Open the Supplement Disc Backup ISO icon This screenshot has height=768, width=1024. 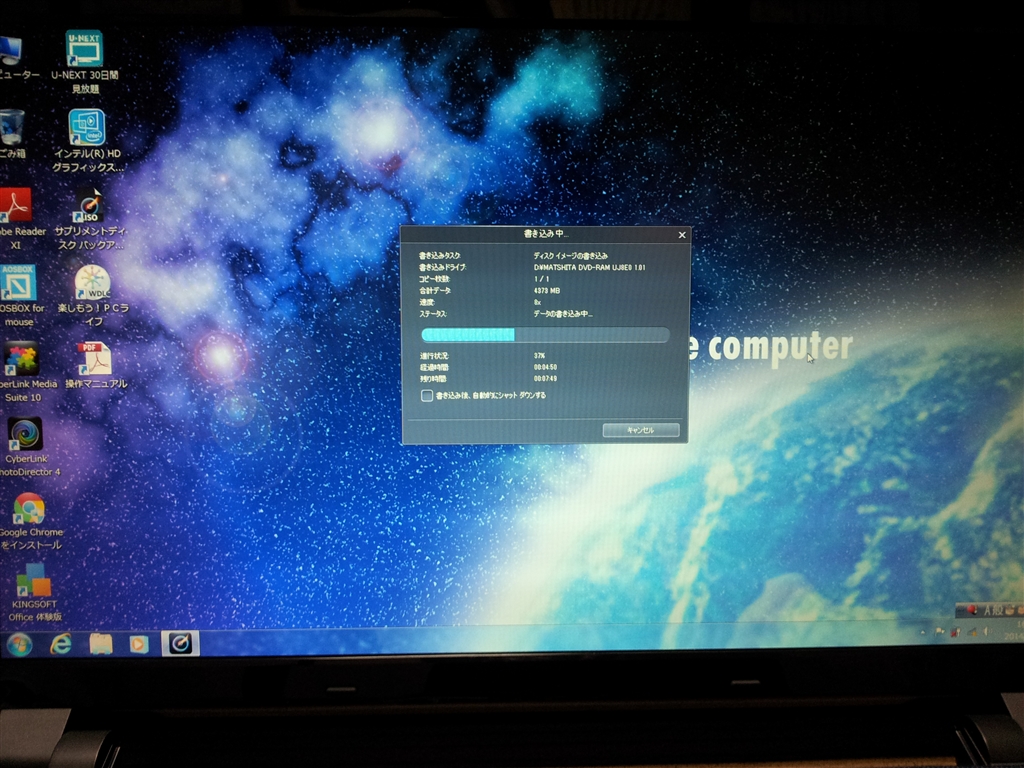(x=89, y=219)
